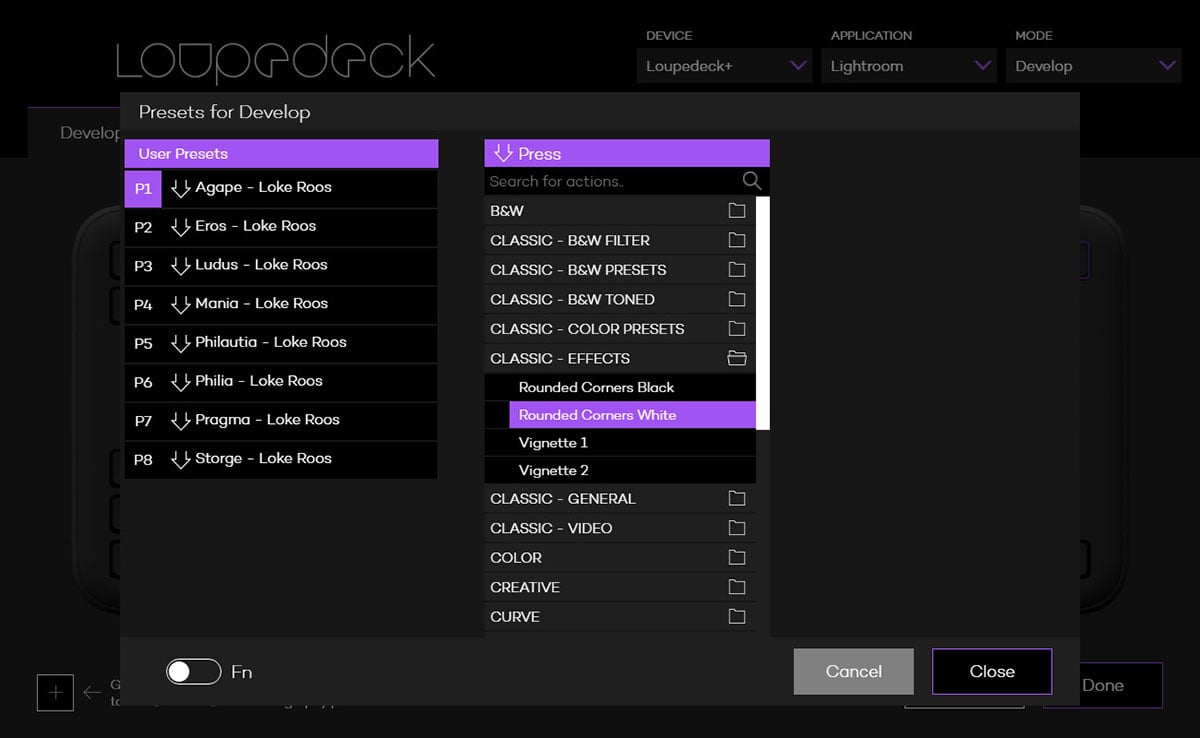
Task: Choose the Rounded Corners White preset
Action: coord(633,415)
